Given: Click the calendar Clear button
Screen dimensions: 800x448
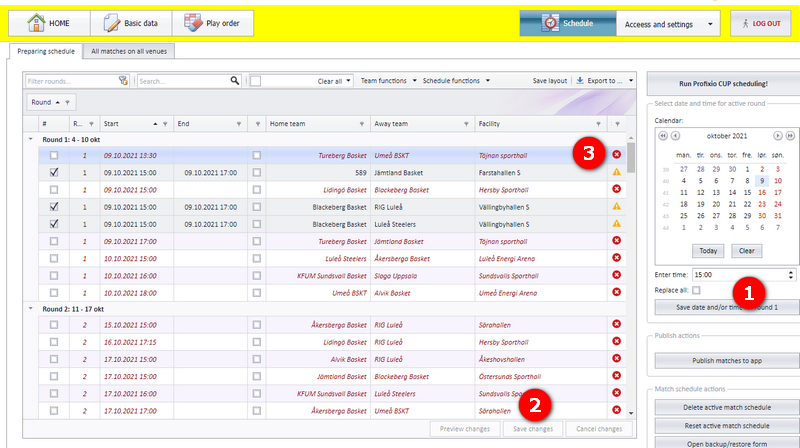Looking at the screenshot, I should coord(746,251).
